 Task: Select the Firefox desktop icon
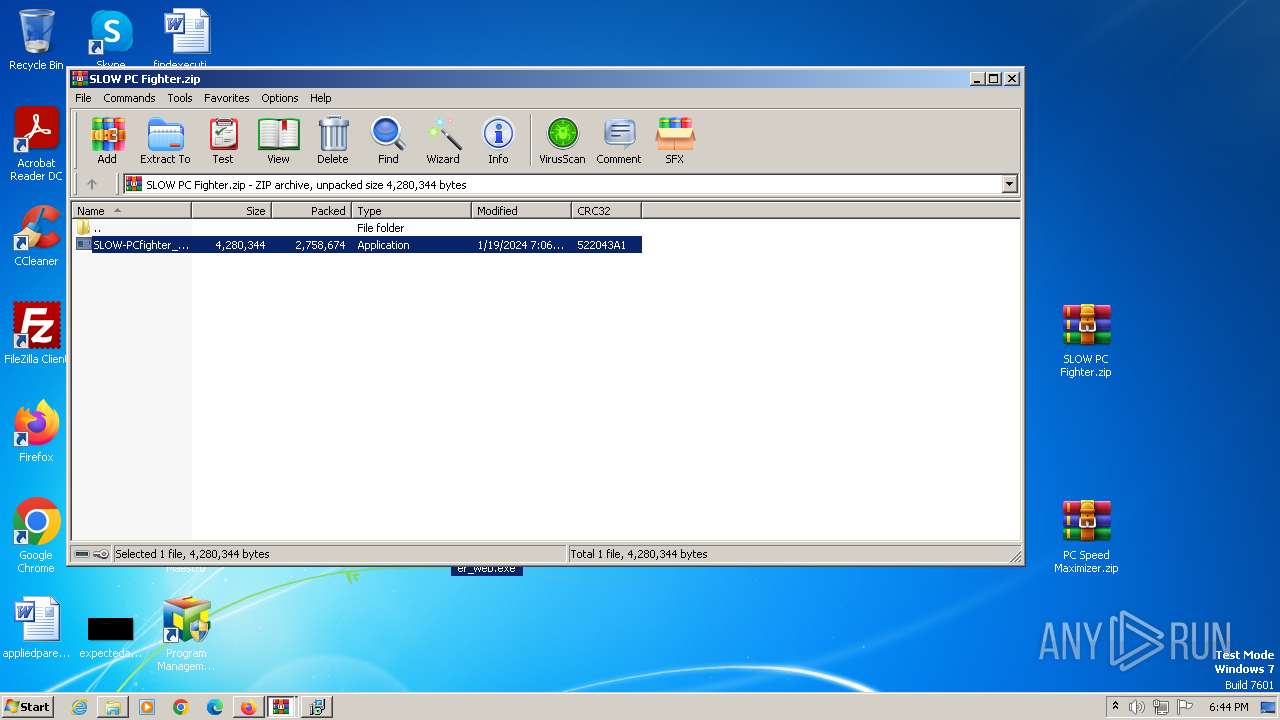click(x=36, y=432)
